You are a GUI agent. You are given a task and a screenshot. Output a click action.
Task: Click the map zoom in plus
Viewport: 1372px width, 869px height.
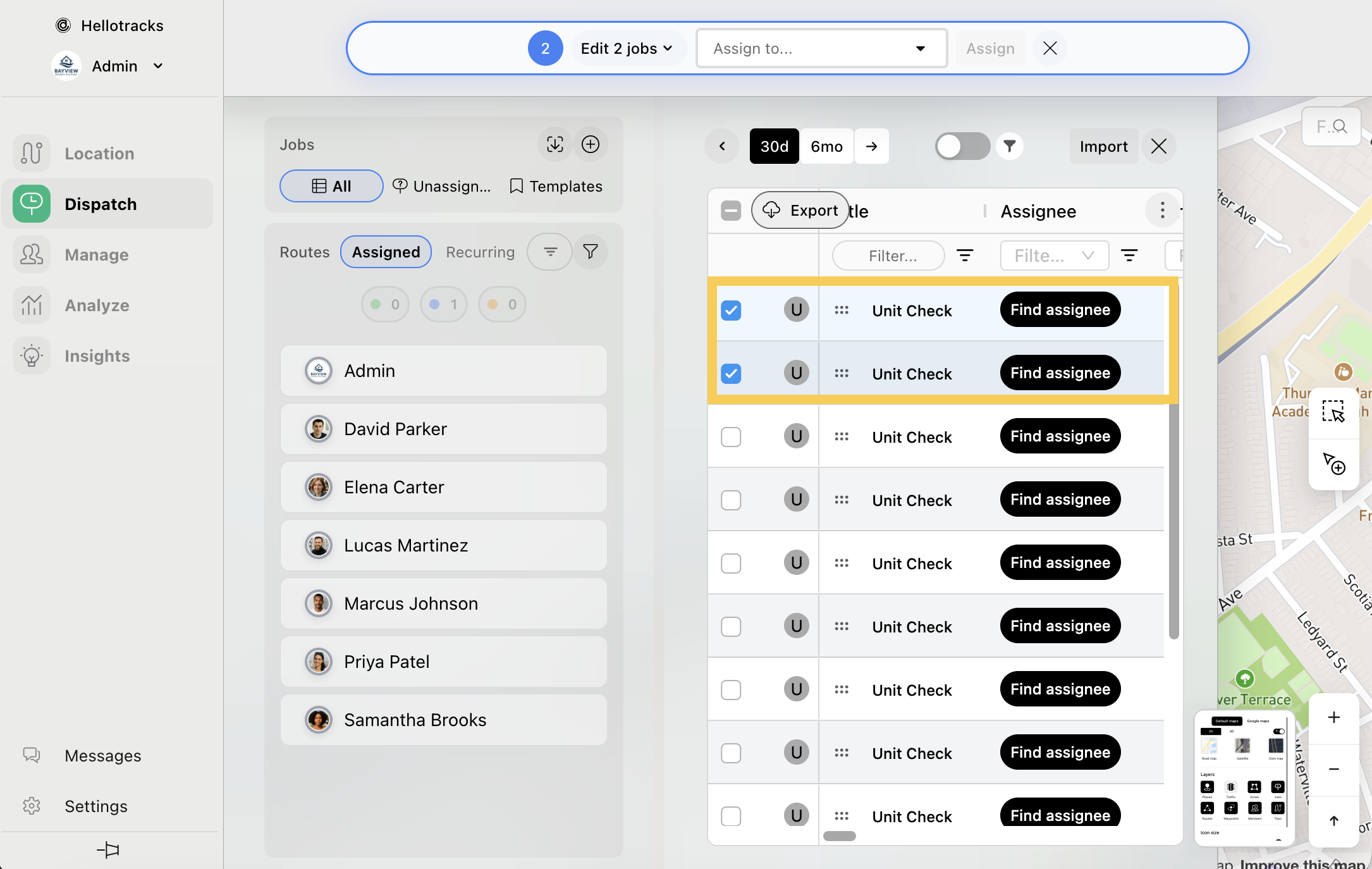coord(1333,717)
